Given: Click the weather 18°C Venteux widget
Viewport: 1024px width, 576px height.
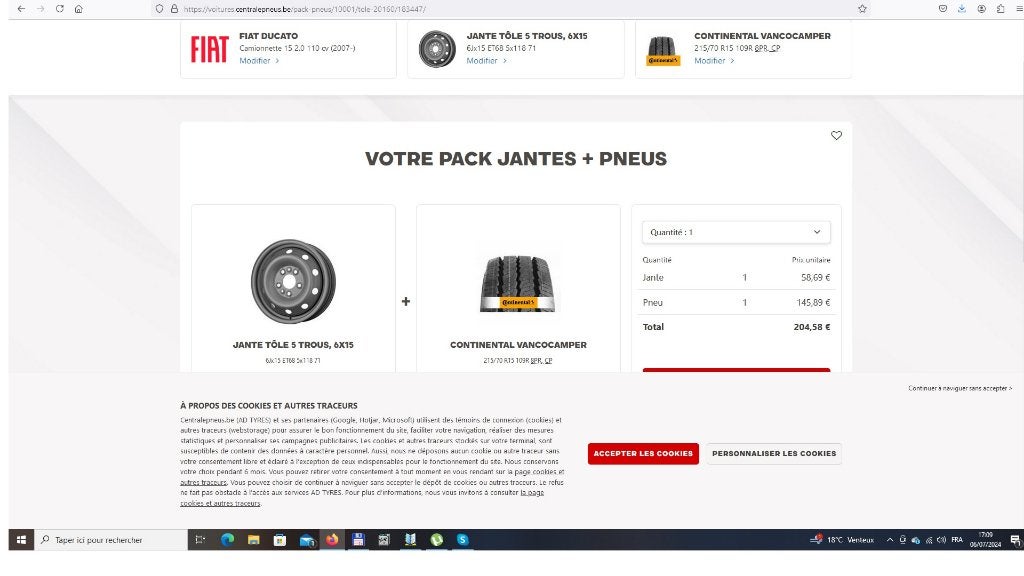Looking at the screenshot, I should pyautogui.click(x=842, y=540).
